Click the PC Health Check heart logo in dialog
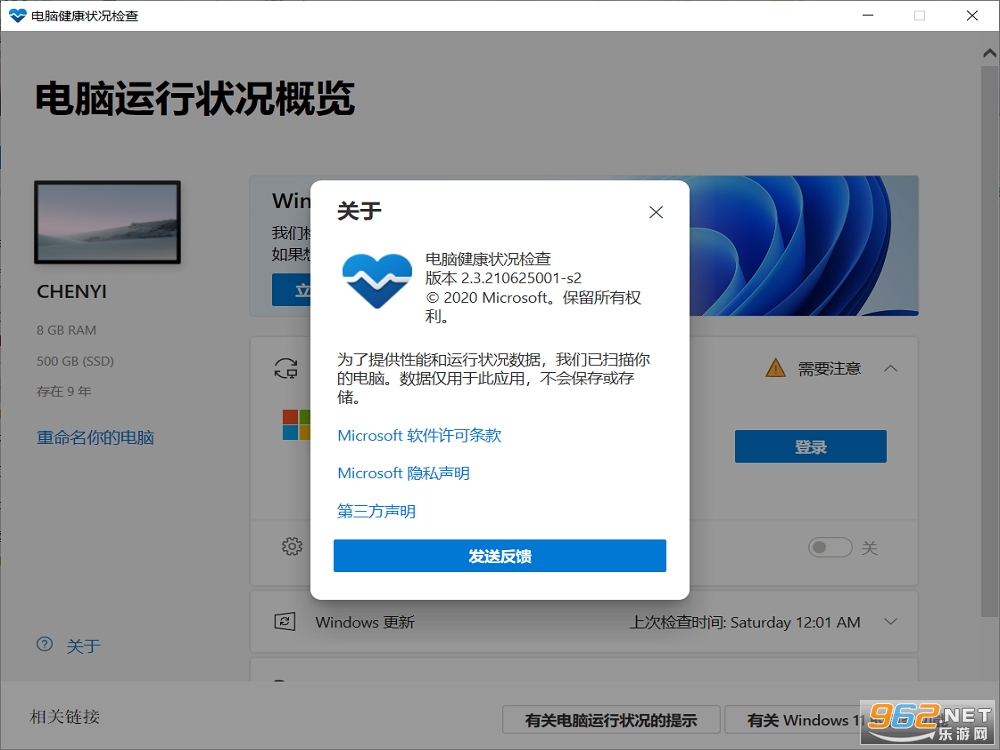This screenshot has height=750, width=1000. [377, 280]
